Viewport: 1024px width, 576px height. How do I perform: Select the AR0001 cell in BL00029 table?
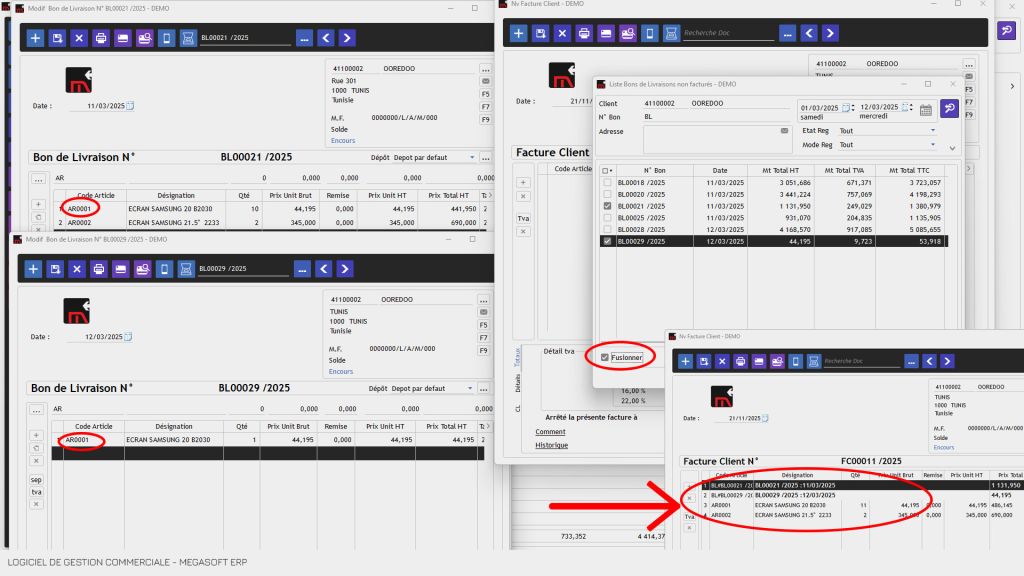coord(77,440)
